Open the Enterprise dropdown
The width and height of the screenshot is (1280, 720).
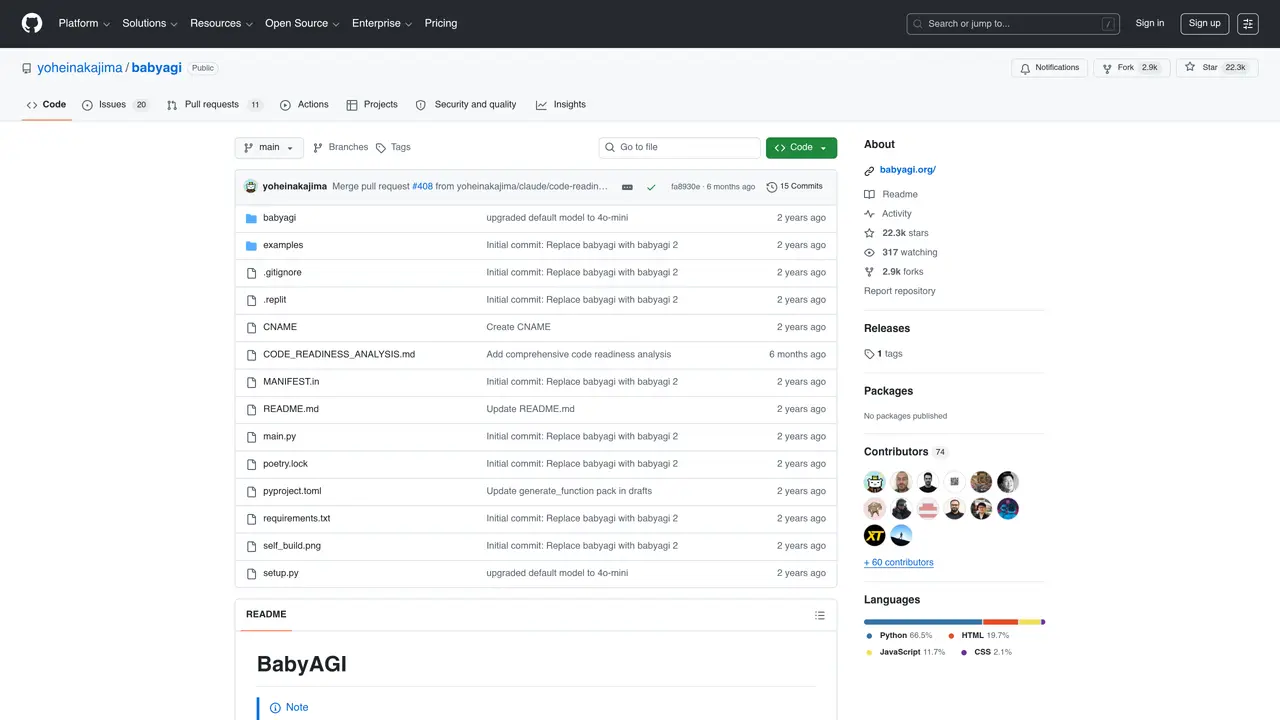point(382,23)
